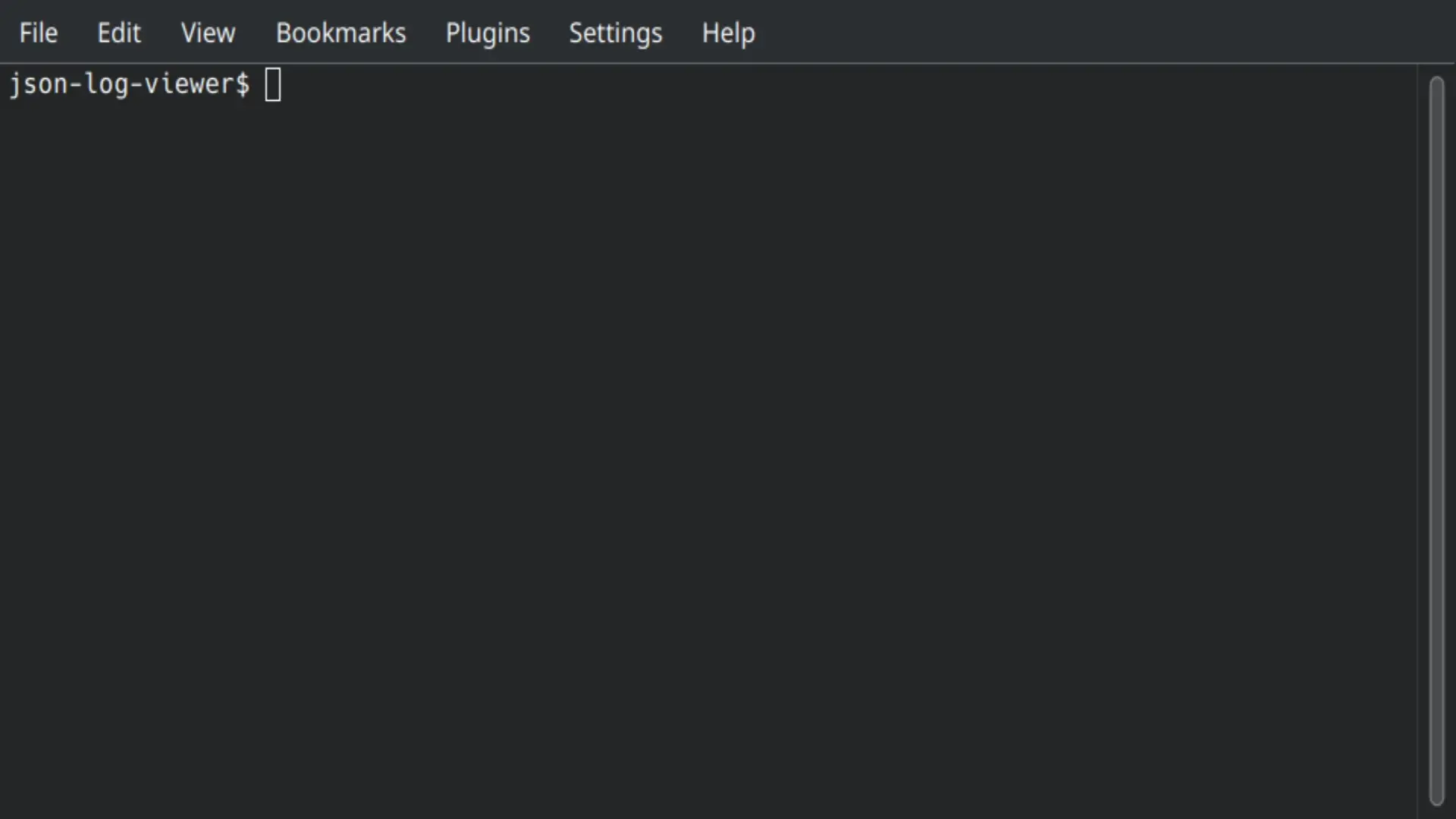Open the Plugins menu

pyautogui.click(x=488, y=33)
